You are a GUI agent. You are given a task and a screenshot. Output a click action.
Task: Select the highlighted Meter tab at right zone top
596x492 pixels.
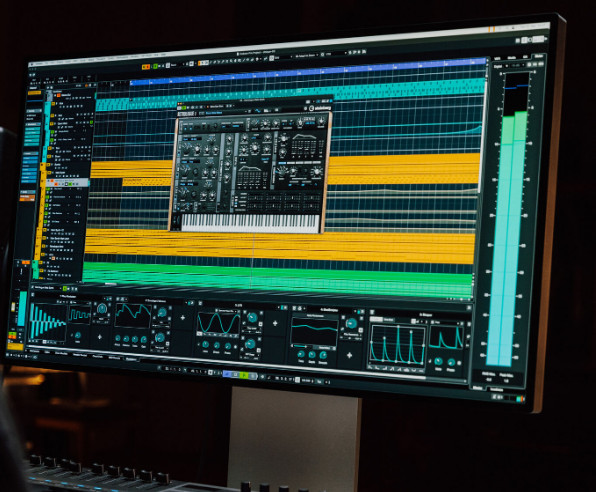click(538, 56)
